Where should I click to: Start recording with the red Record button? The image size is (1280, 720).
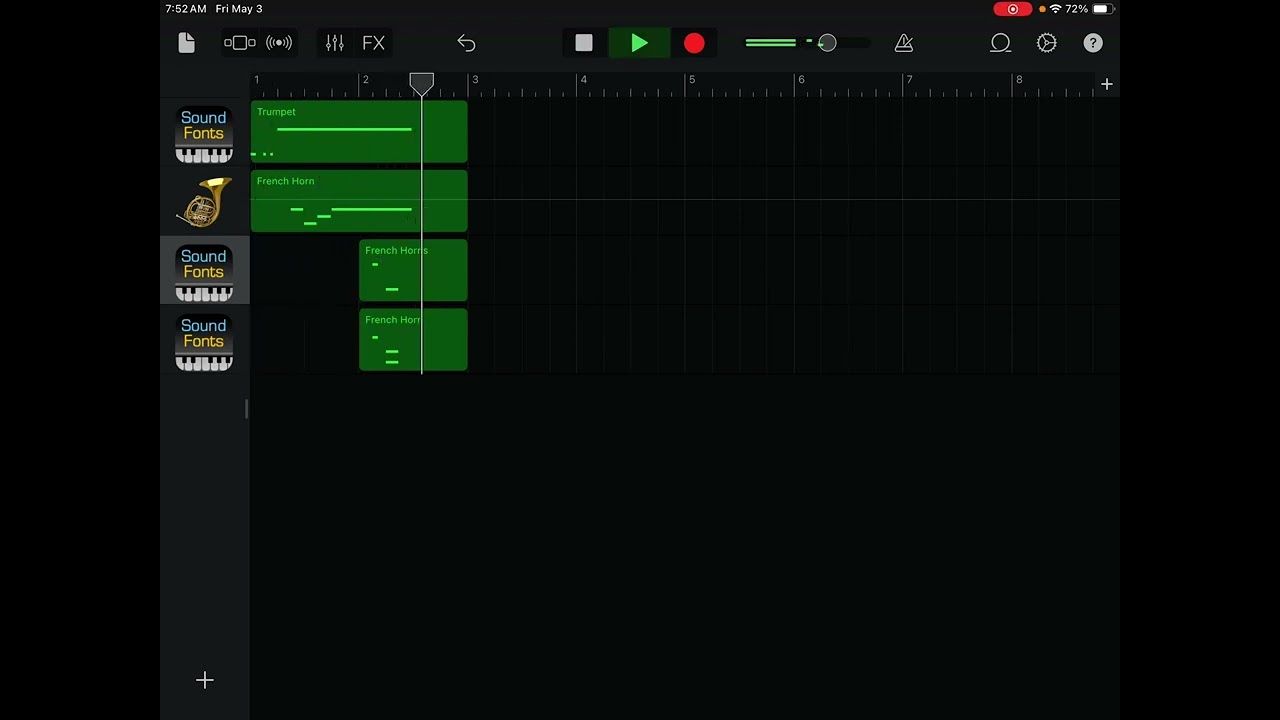click(694, 43)
